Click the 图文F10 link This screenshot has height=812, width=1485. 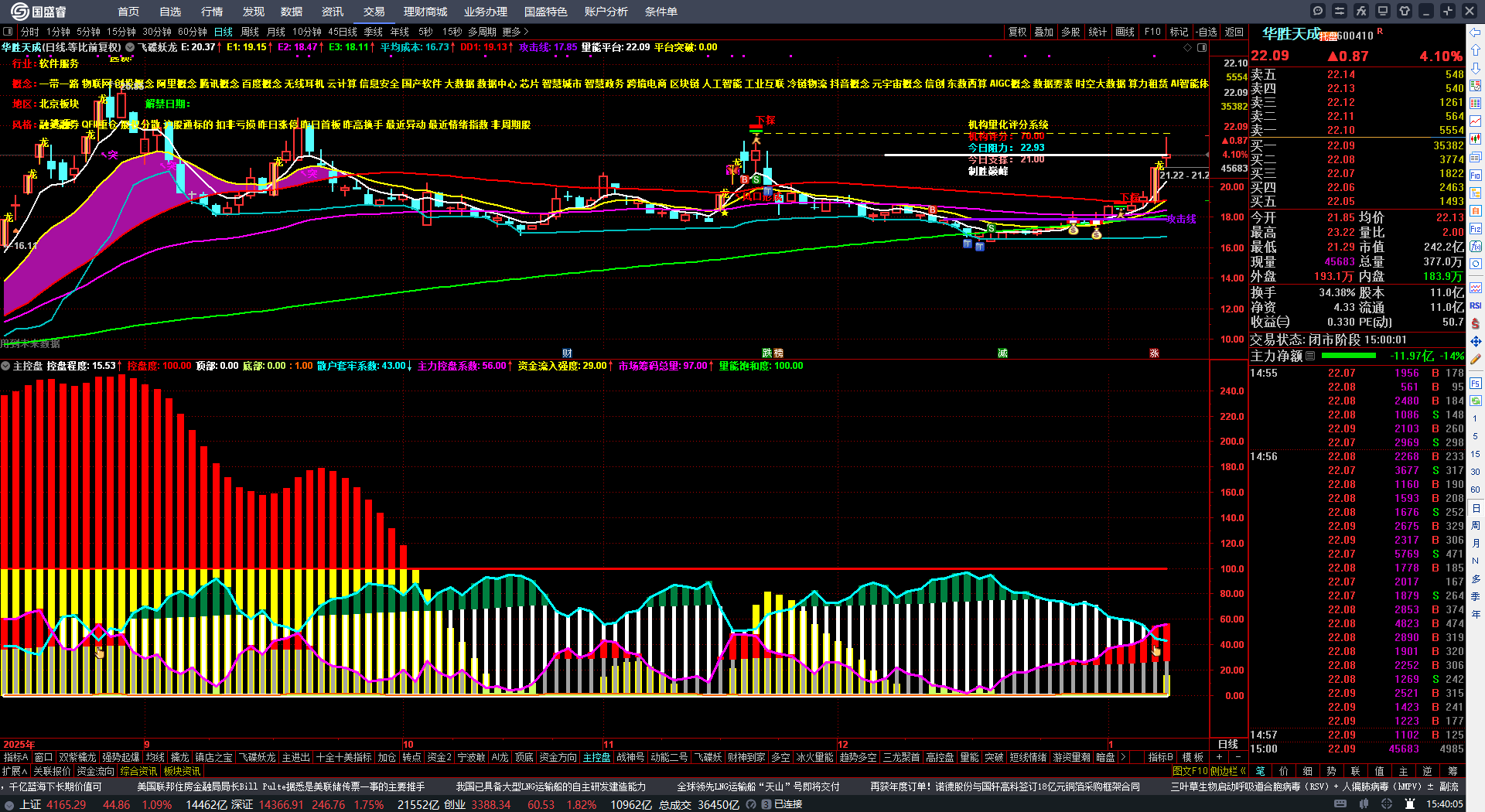click(1190, 771)
